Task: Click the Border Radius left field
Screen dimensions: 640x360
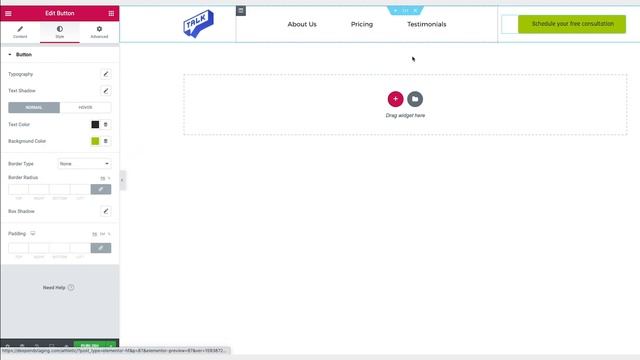Action: pos(80,189)
